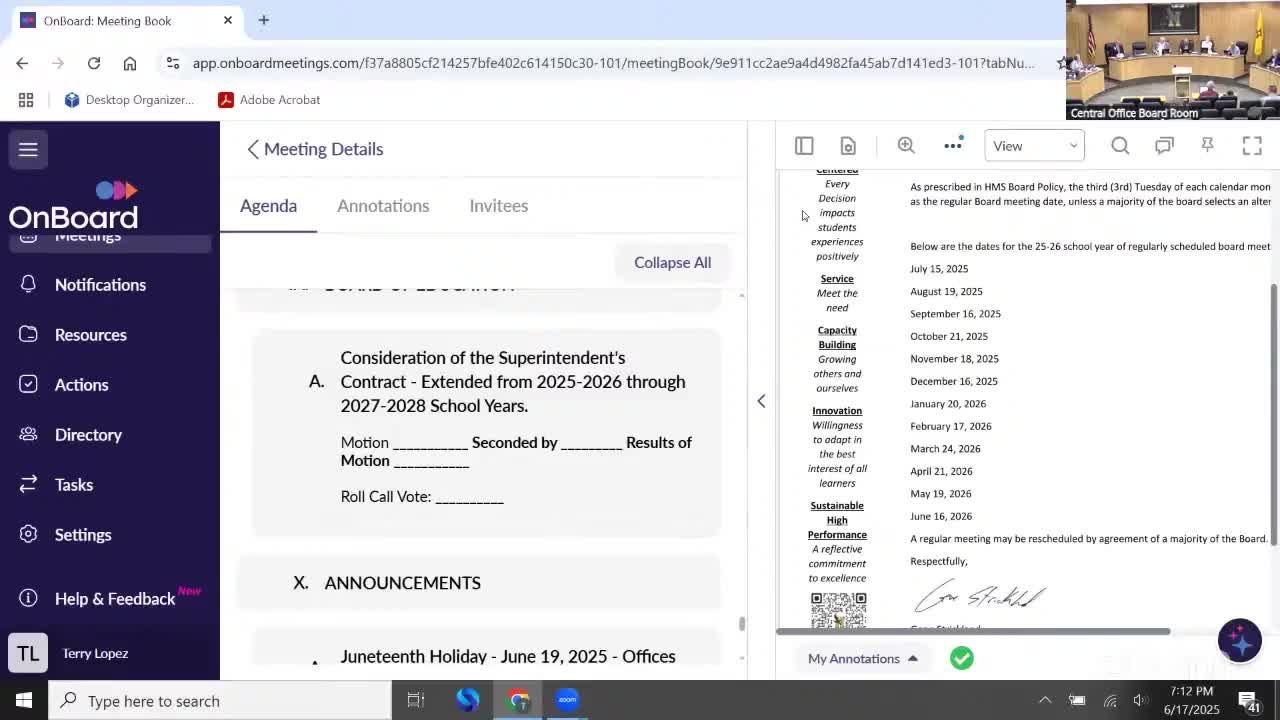Screen dimensions: 1280x720
Task: Toggle the document sidebar panel icon
Action: 804,146
